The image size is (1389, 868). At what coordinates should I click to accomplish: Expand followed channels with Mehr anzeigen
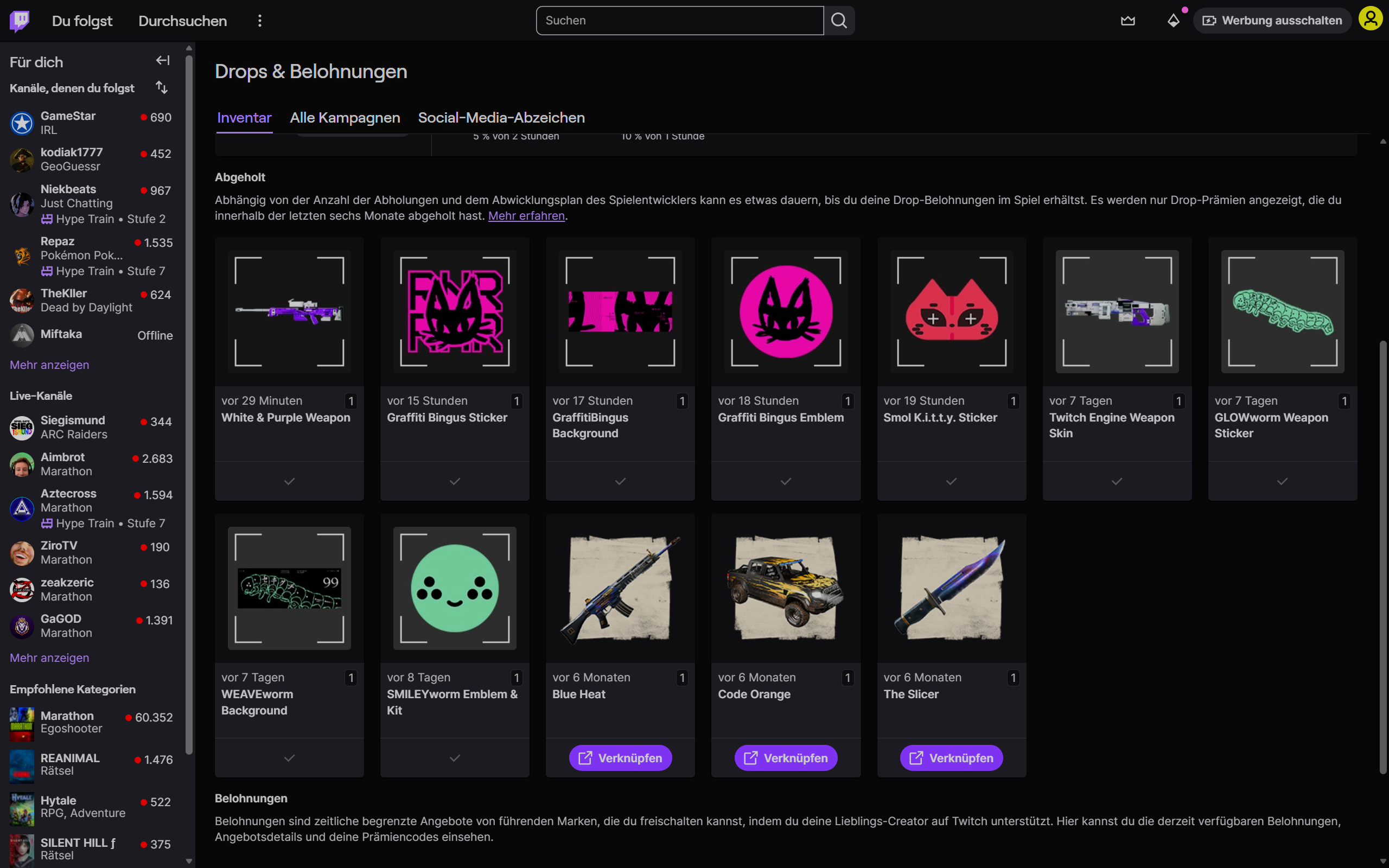point(49,365)
